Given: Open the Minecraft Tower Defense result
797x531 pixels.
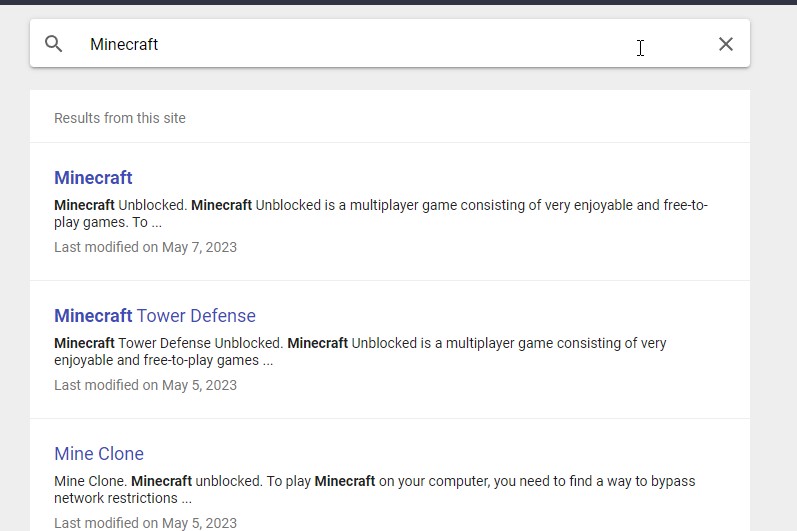Looking at the screenshot, I should pos(155,316).
